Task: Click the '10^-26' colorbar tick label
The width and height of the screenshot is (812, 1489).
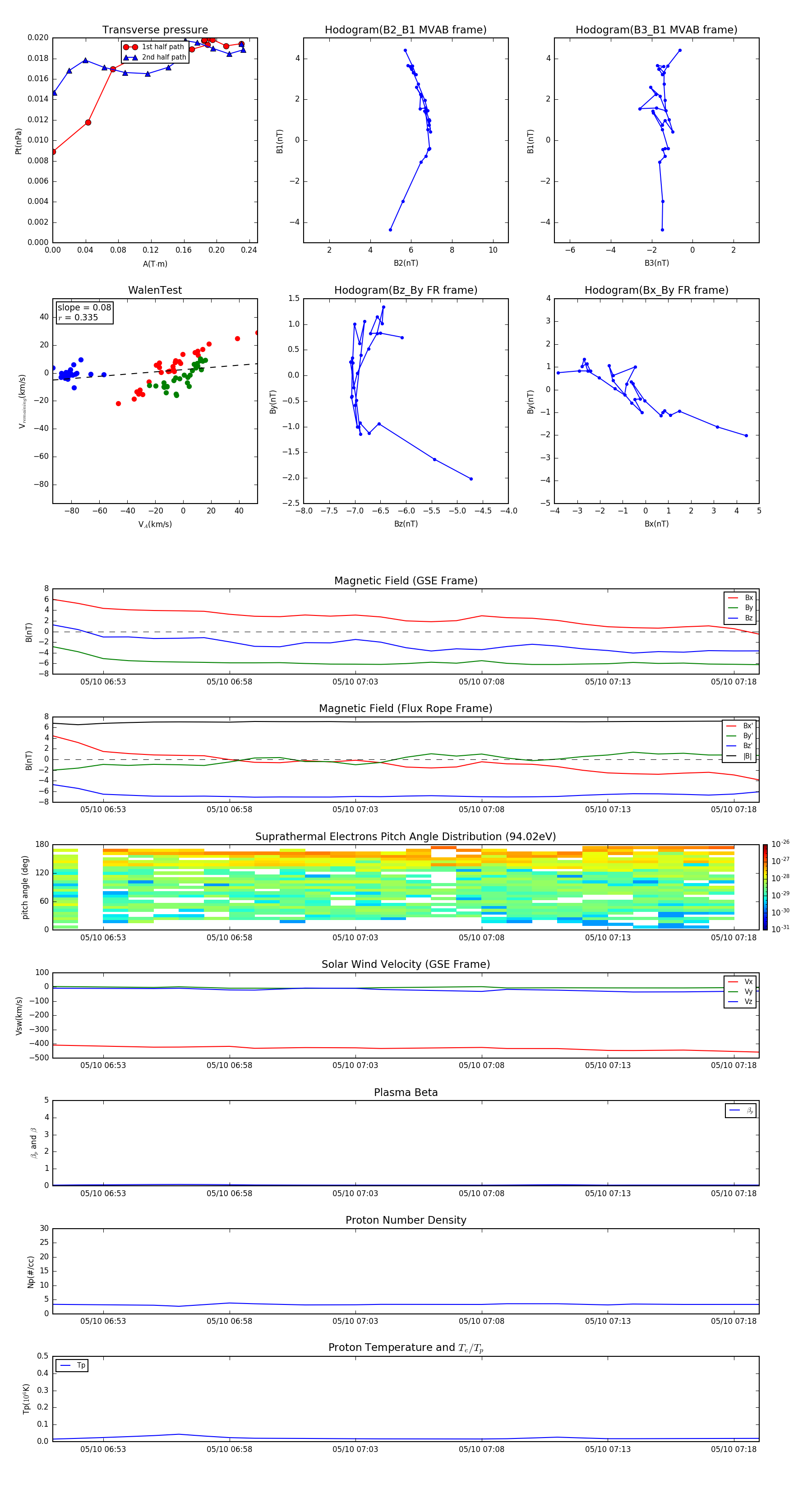Action: (780, 844)
